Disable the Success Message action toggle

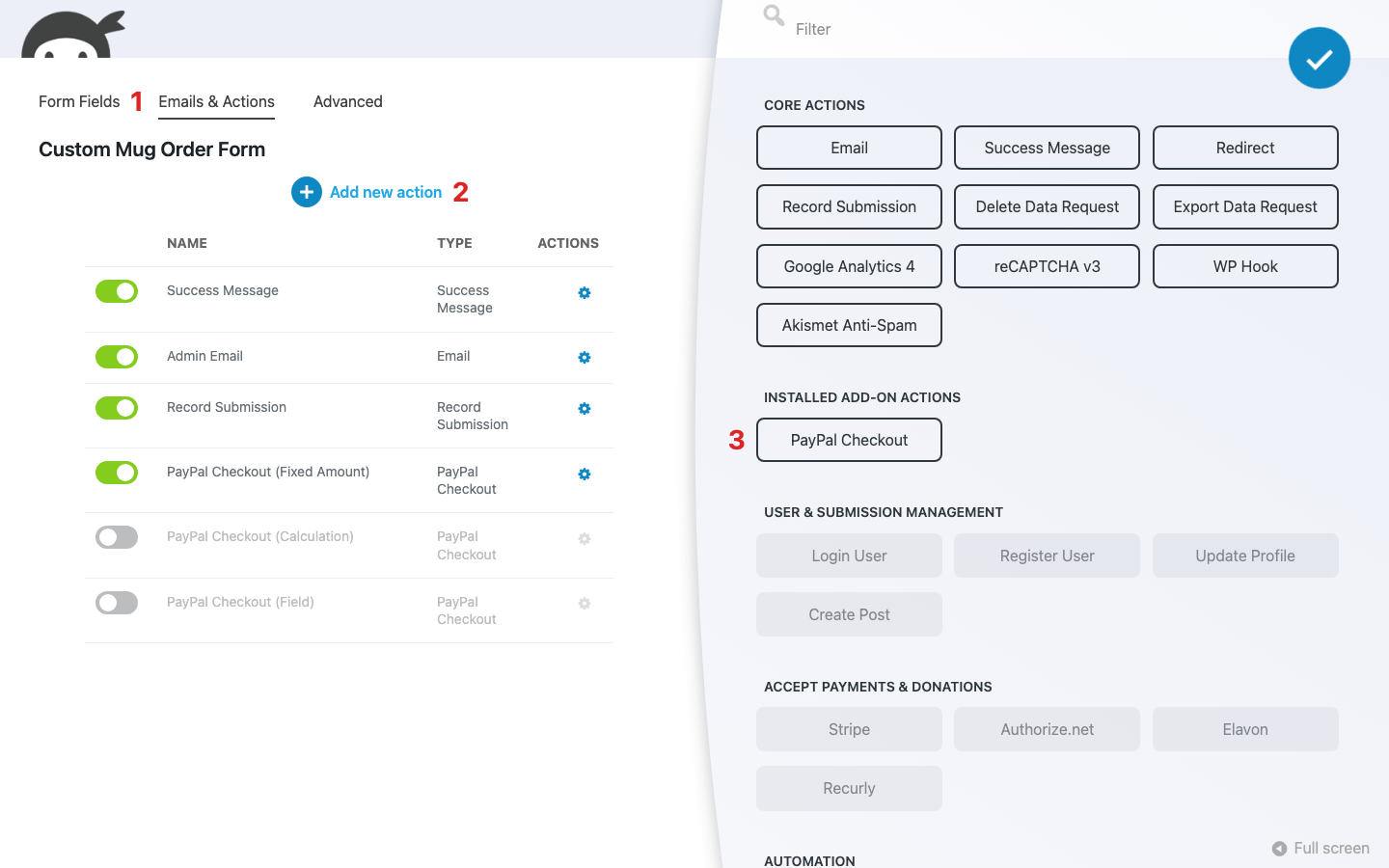[117, 291]
